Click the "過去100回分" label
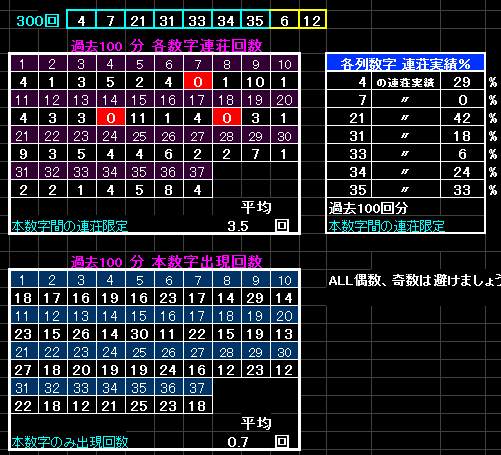 point(368,208)
